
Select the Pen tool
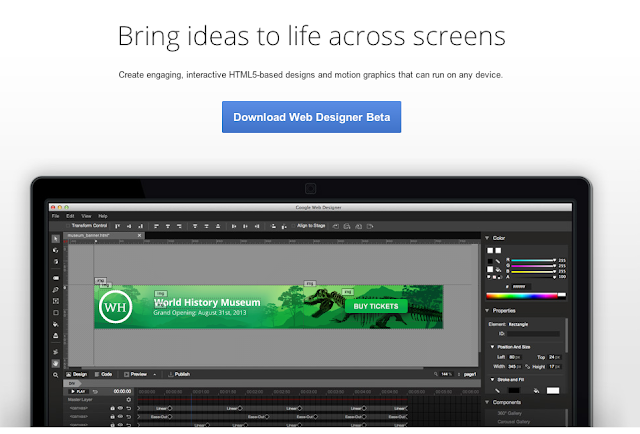[56, 290]
